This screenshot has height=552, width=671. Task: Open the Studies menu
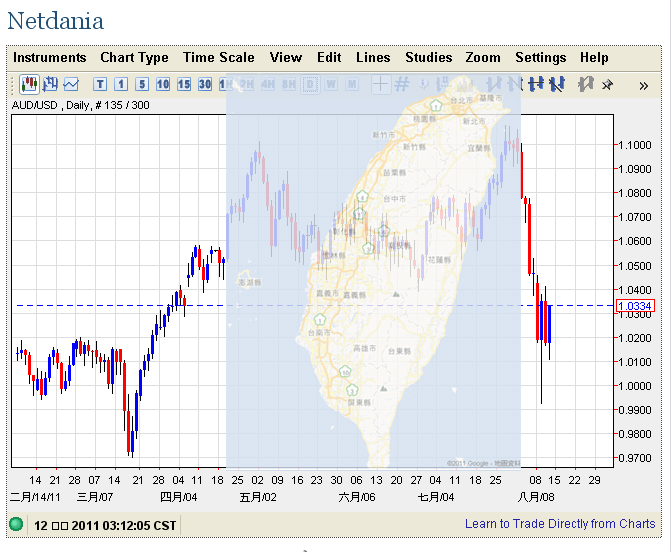pos(429,57)
